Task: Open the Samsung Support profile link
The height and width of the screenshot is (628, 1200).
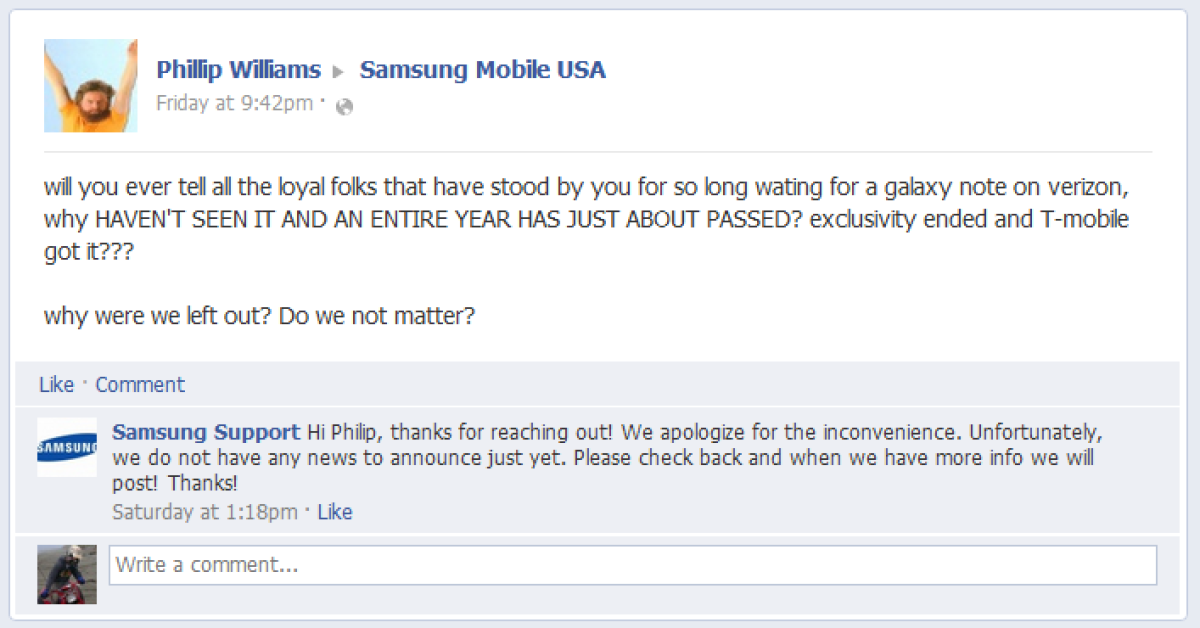Action: pos(206,433)
